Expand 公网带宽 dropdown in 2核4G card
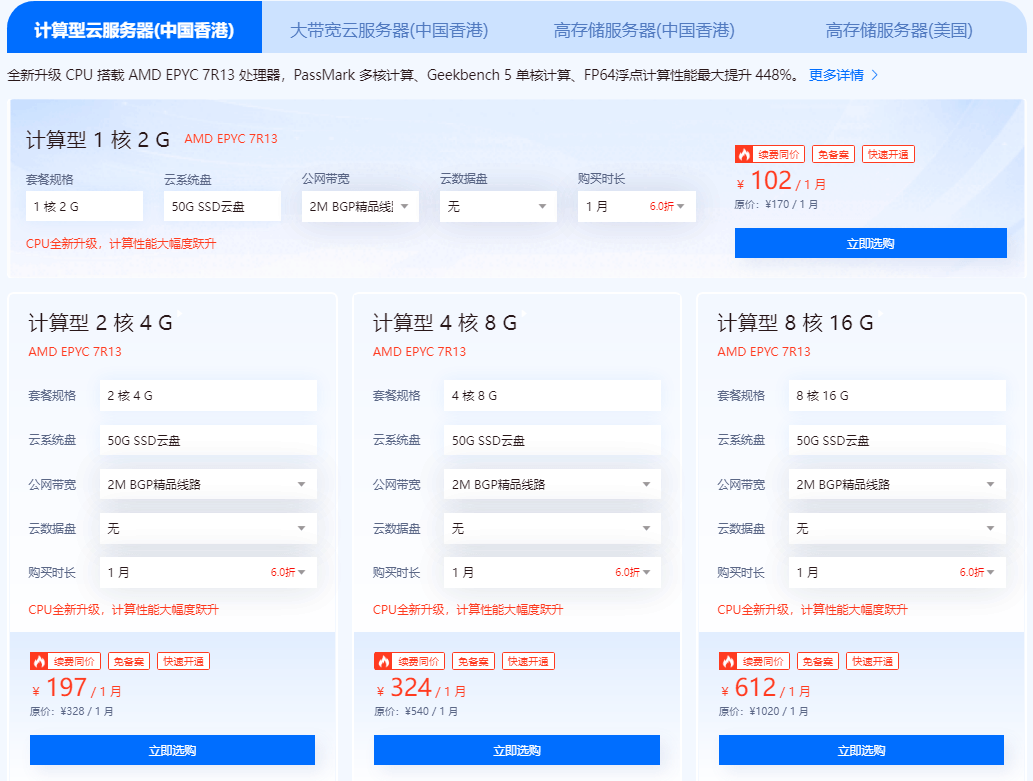Viewport: 1033px width, 781px height. [208, 484]
